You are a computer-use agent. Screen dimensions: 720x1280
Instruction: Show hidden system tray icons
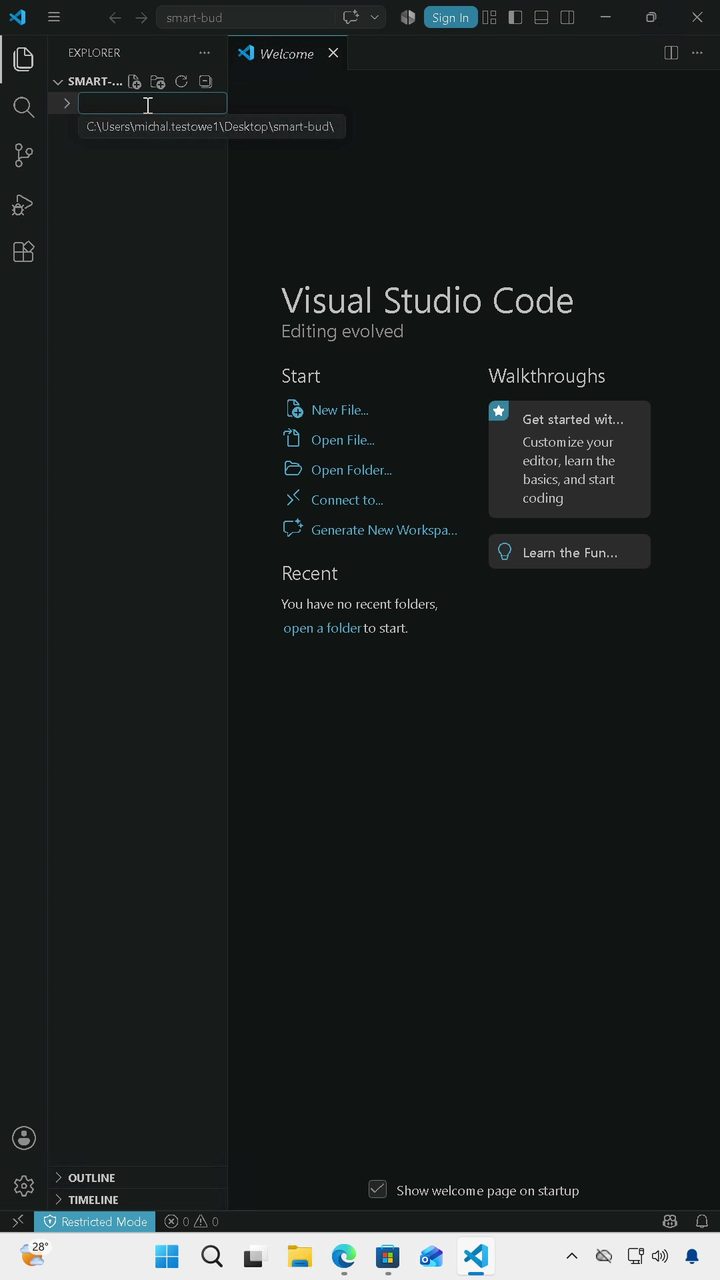pyautogui.click(x=572, y=1256)
